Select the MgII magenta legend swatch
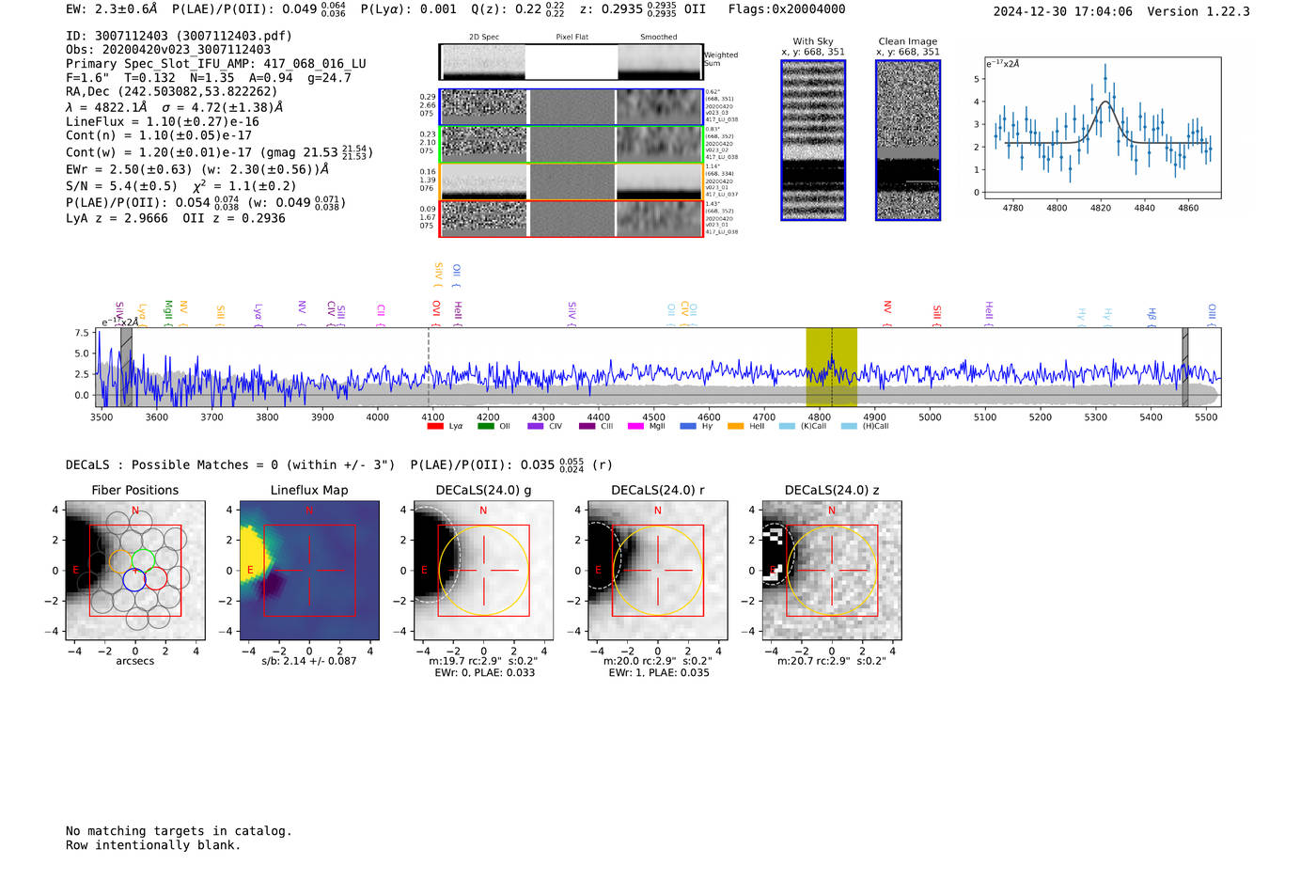The width and height of the screenshot is (1316, 896). [635, 426]
